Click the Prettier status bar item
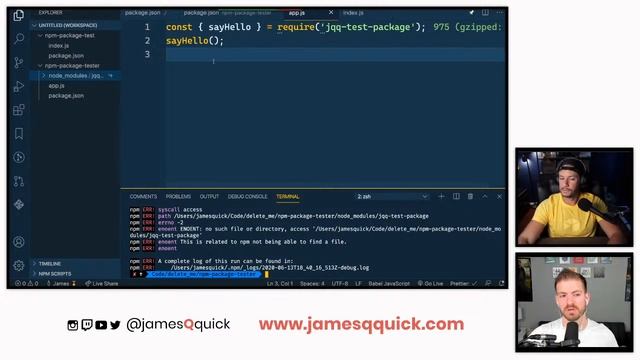The height and width of the screenshot is (360, 640). click(x=463, y=283)
